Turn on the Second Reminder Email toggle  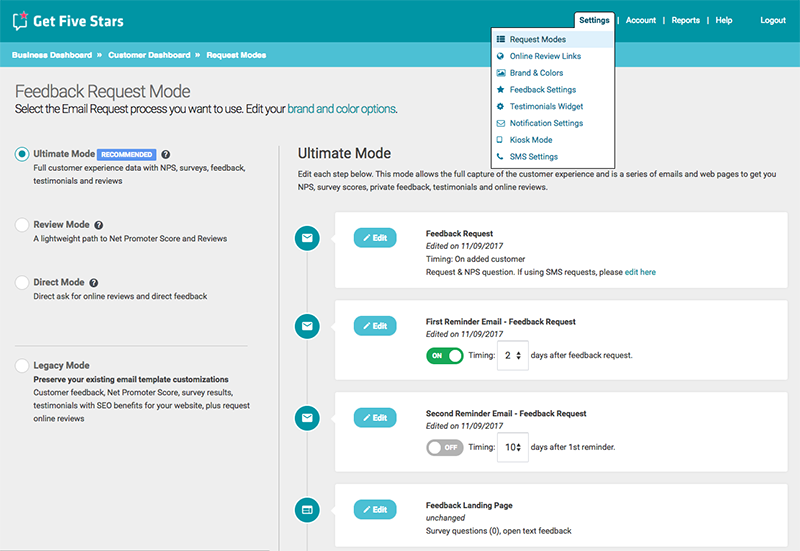tap(445, 447)
